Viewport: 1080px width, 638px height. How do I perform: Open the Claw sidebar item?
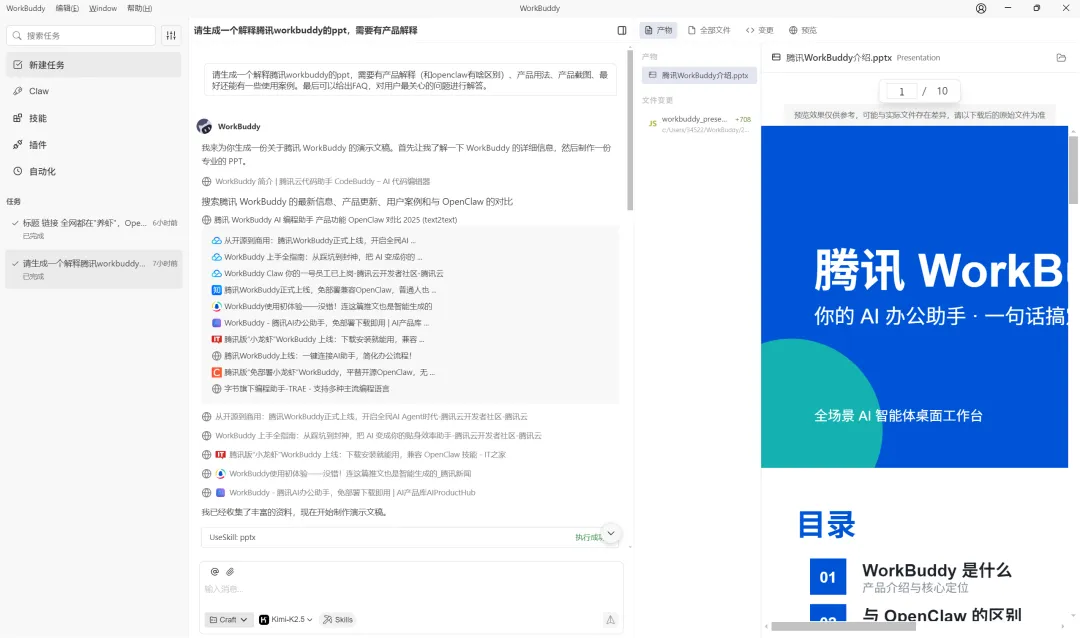click(94, 91)
